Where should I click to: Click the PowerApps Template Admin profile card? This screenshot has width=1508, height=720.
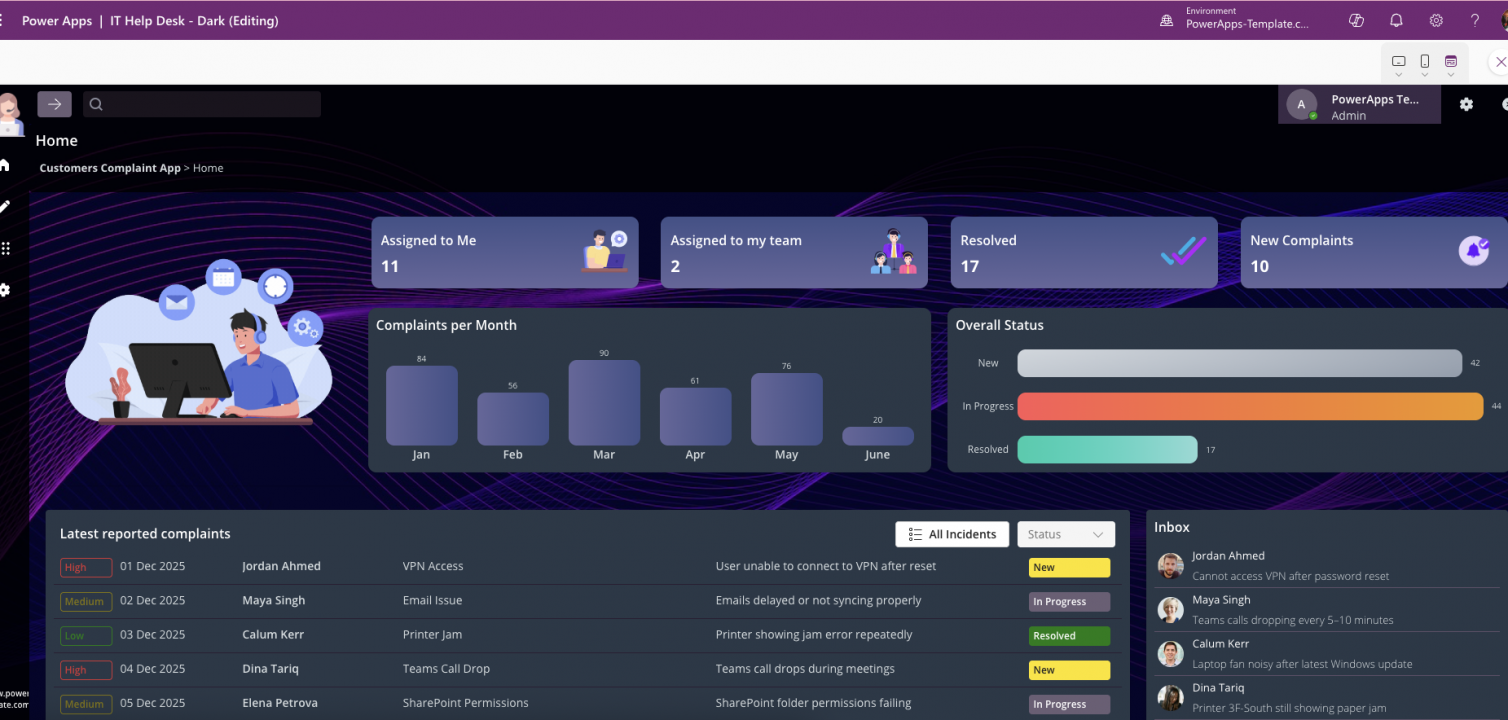[x=1359, y=104]
